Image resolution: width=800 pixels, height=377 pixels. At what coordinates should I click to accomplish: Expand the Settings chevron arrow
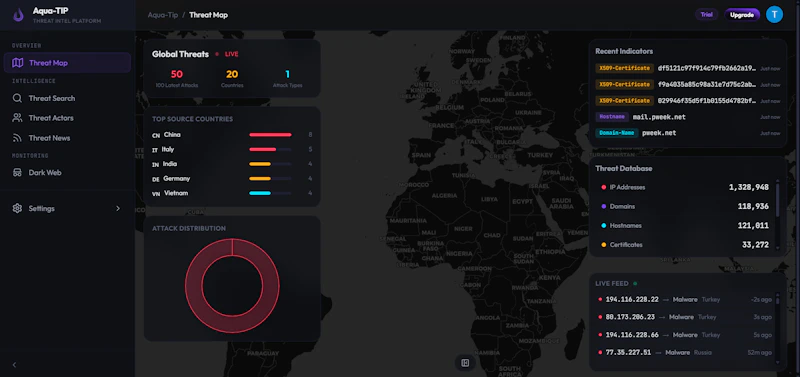point(118,208)
